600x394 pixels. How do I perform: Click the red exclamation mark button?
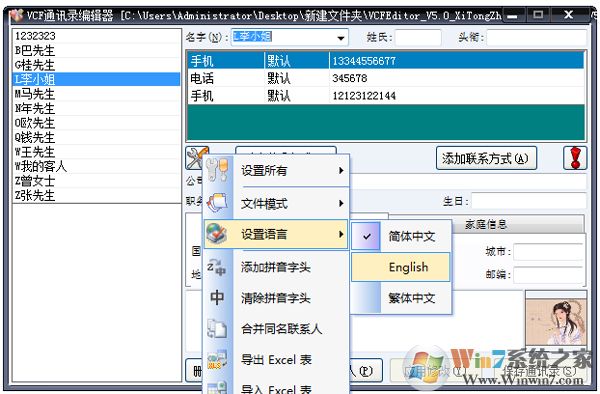click(x=575, y=158)
